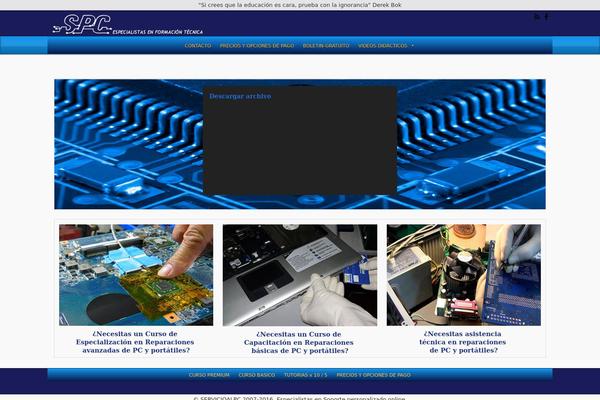Open footer PRECIOS Y OPCIONES DE PAGO

(373, 375)
